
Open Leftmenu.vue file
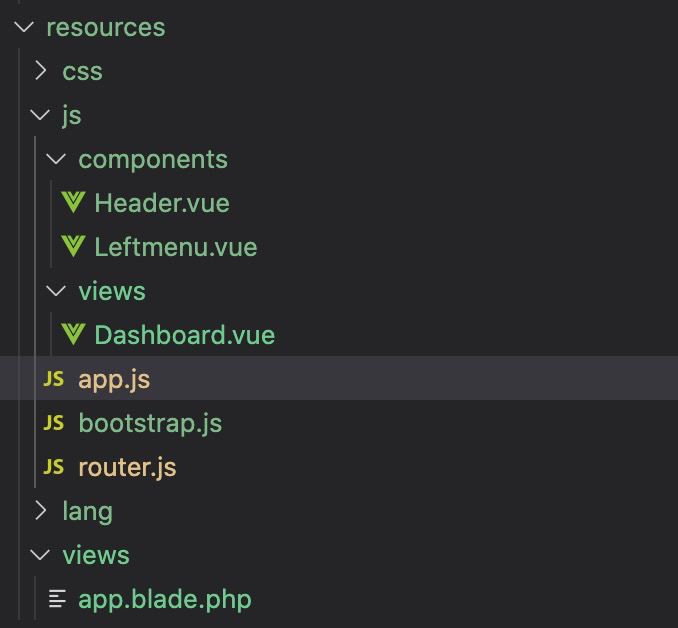coord(176,247)
